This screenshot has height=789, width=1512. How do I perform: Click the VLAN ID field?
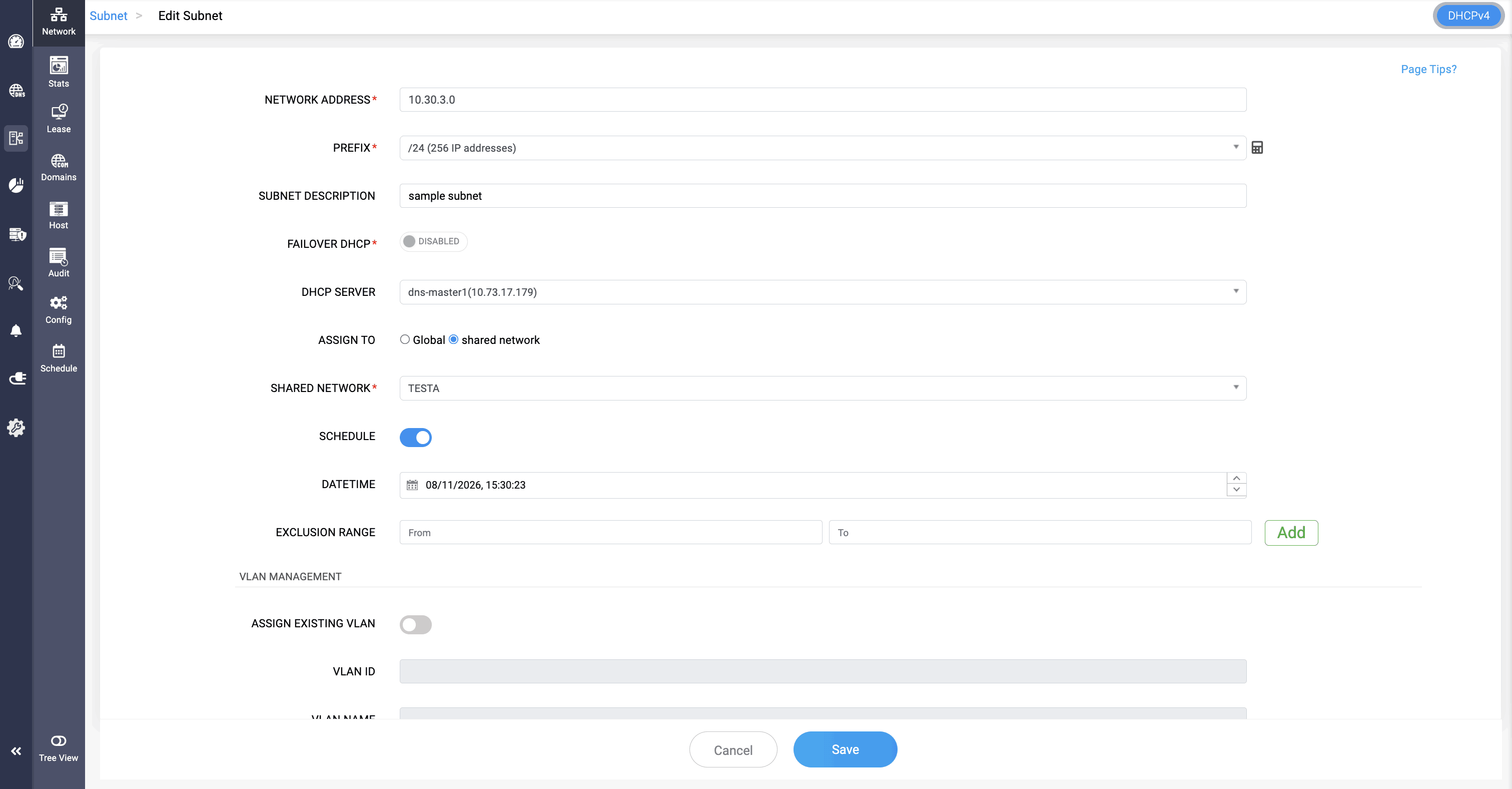coord(823,671)
